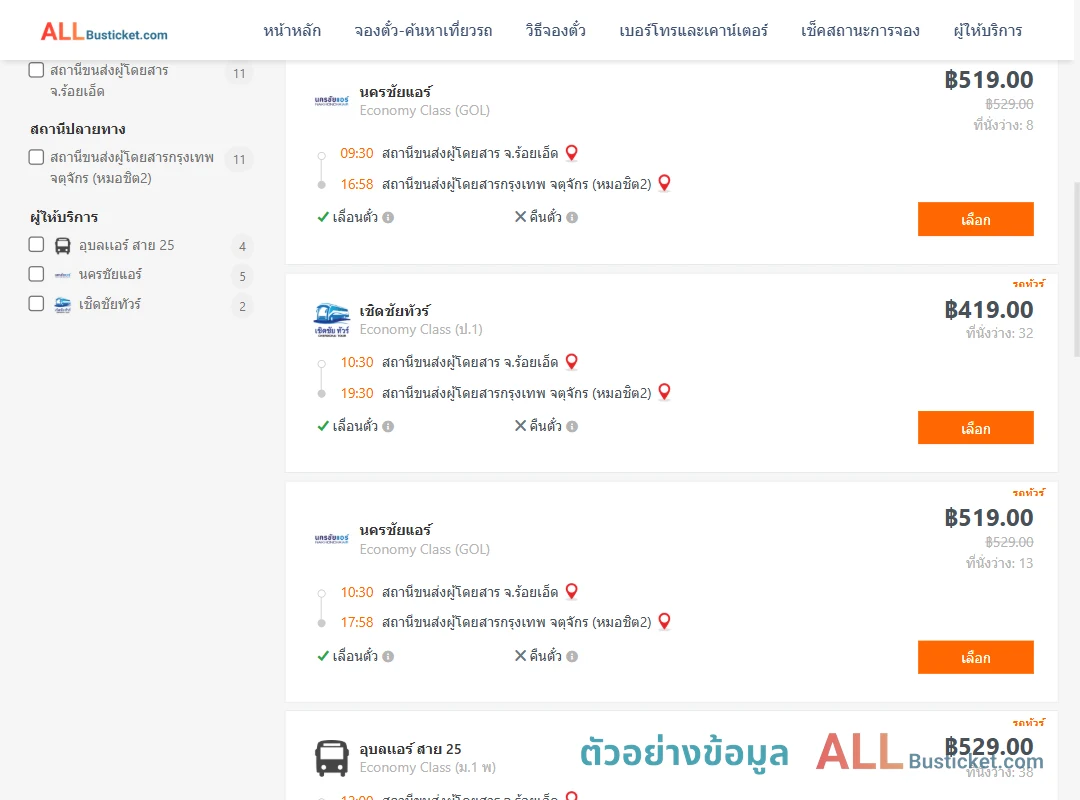The height and width of the screenshot is (800, 1080).
Task: Click เลื่อนตั๋ว label on เชิดชัยทัวร์ trip
Action: 355,426
